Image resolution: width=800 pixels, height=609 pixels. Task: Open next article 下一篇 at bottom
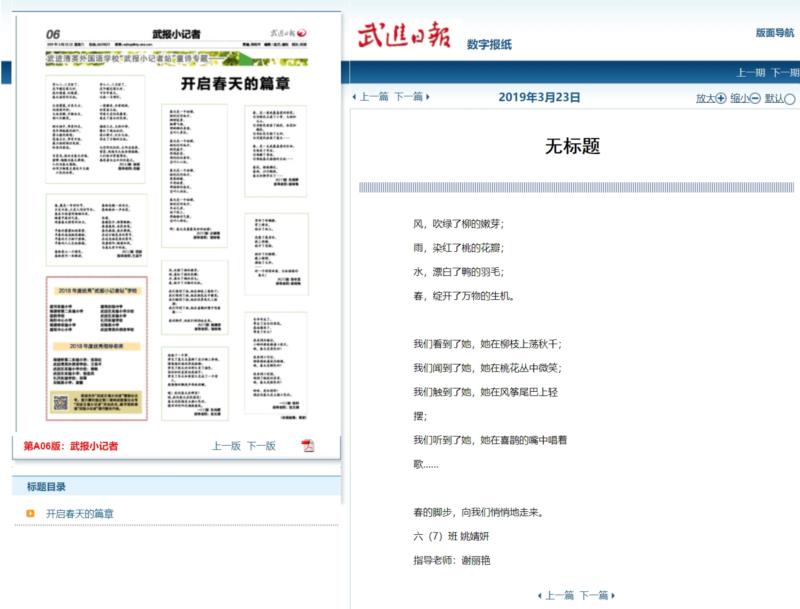[596, 595]
